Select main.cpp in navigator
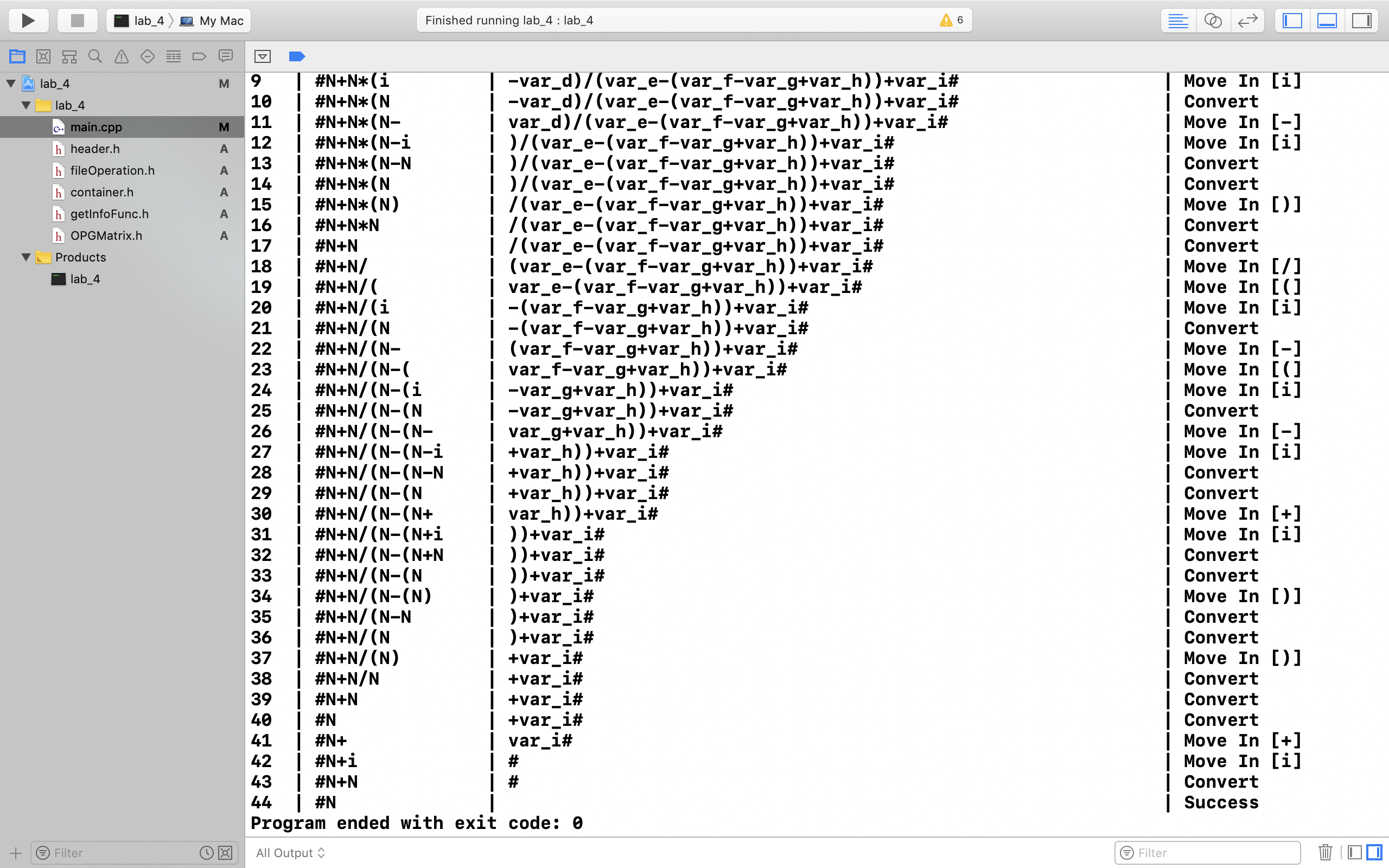The height and width of the screenshot is (868, 1389). [122, 127]
